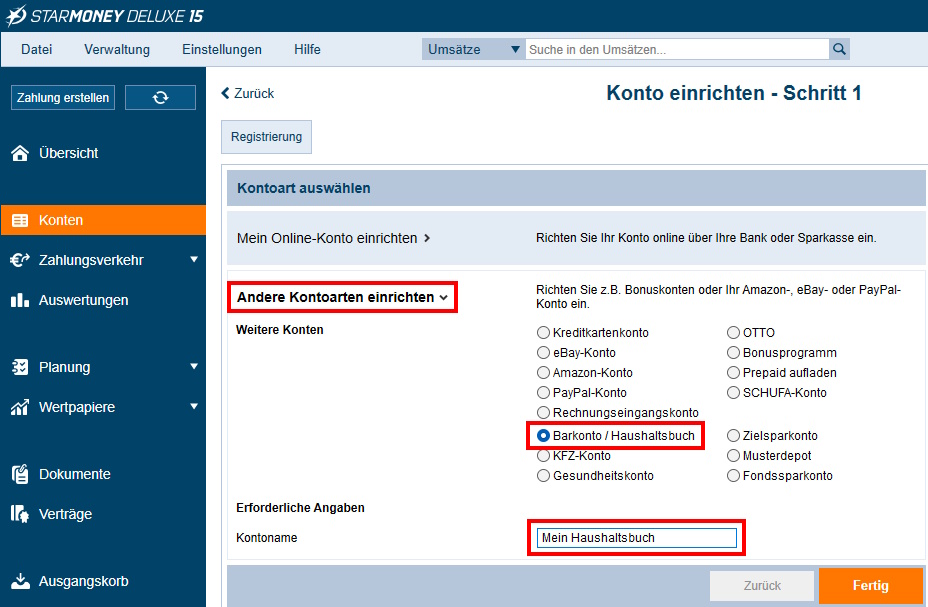Click the magnifier search icon
Screen dimensions: 928x607
click(839, 49)
